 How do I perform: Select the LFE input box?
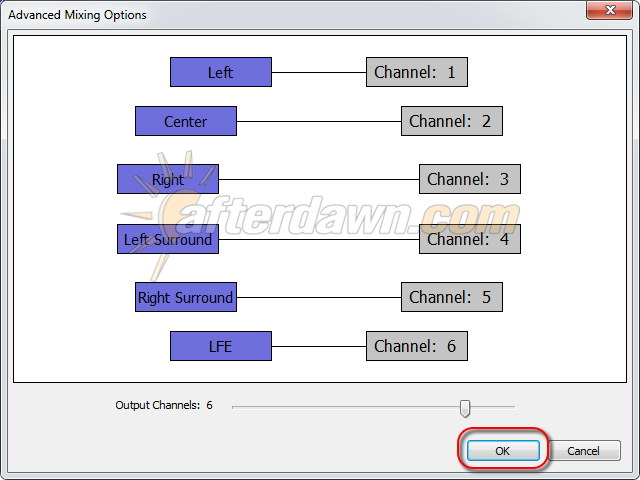click(221, 346)
